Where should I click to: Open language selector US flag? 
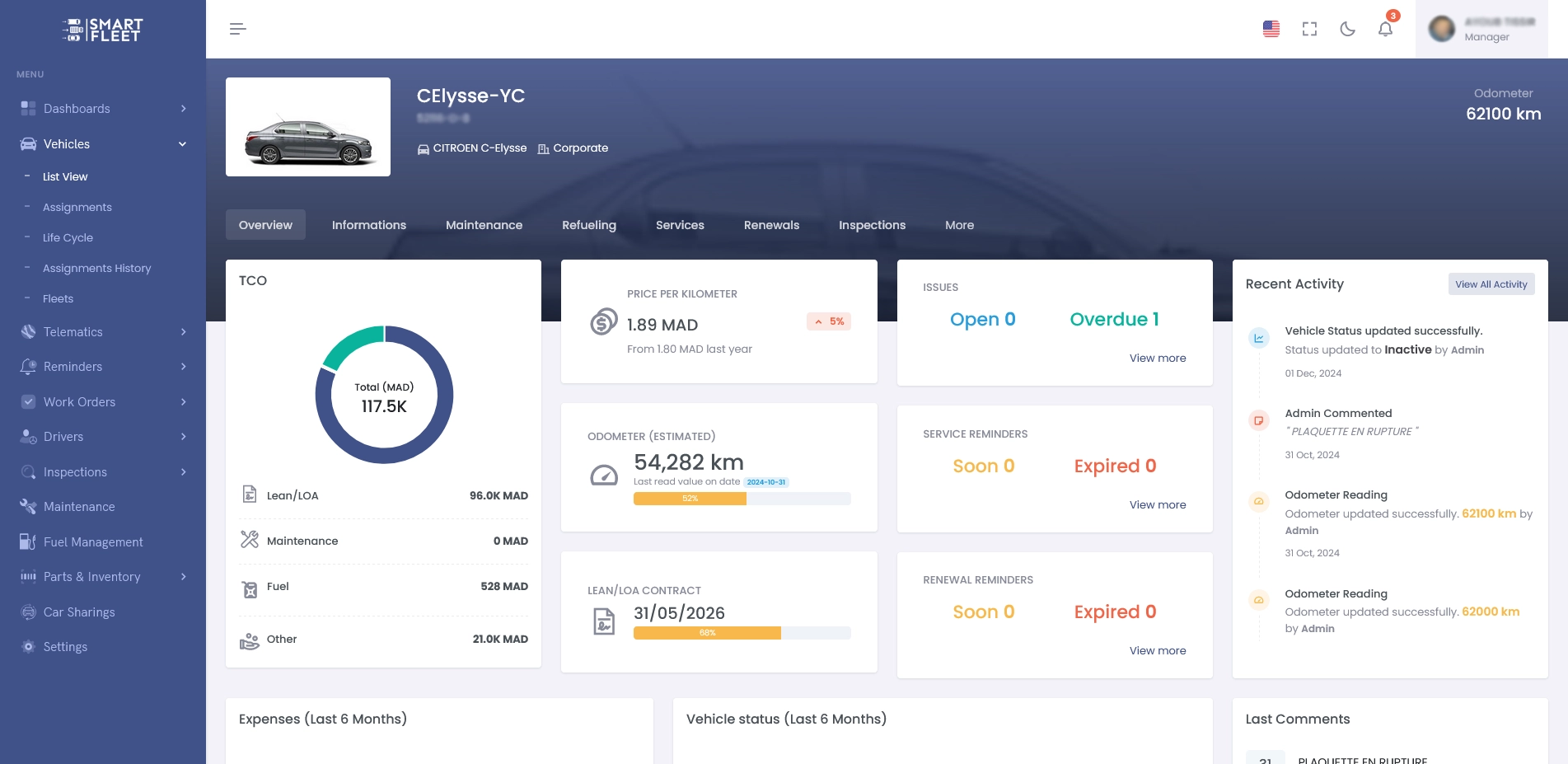[1271, 29]
